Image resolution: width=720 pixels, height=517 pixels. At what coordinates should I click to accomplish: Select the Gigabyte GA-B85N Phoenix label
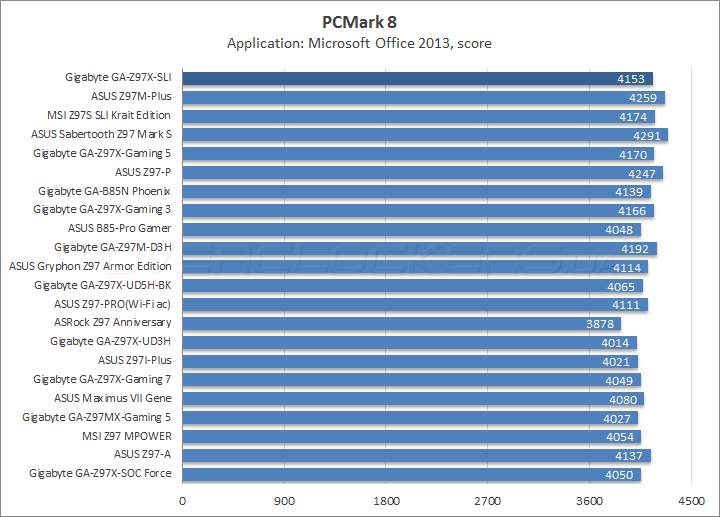pos(104,191)
